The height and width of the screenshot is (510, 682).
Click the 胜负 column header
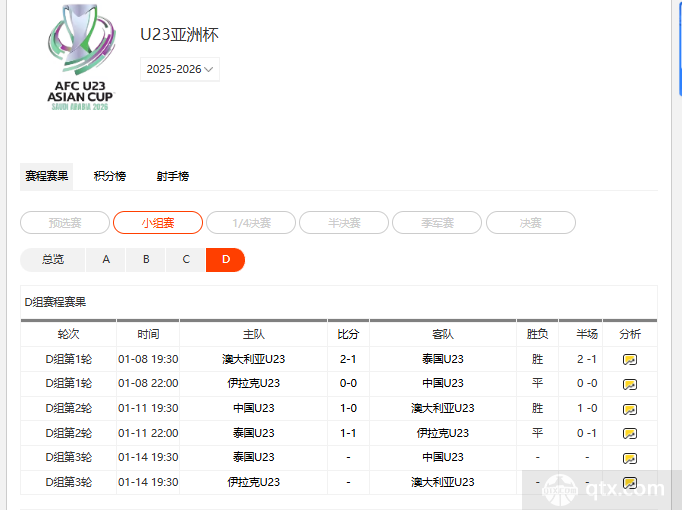coord(537,334)
